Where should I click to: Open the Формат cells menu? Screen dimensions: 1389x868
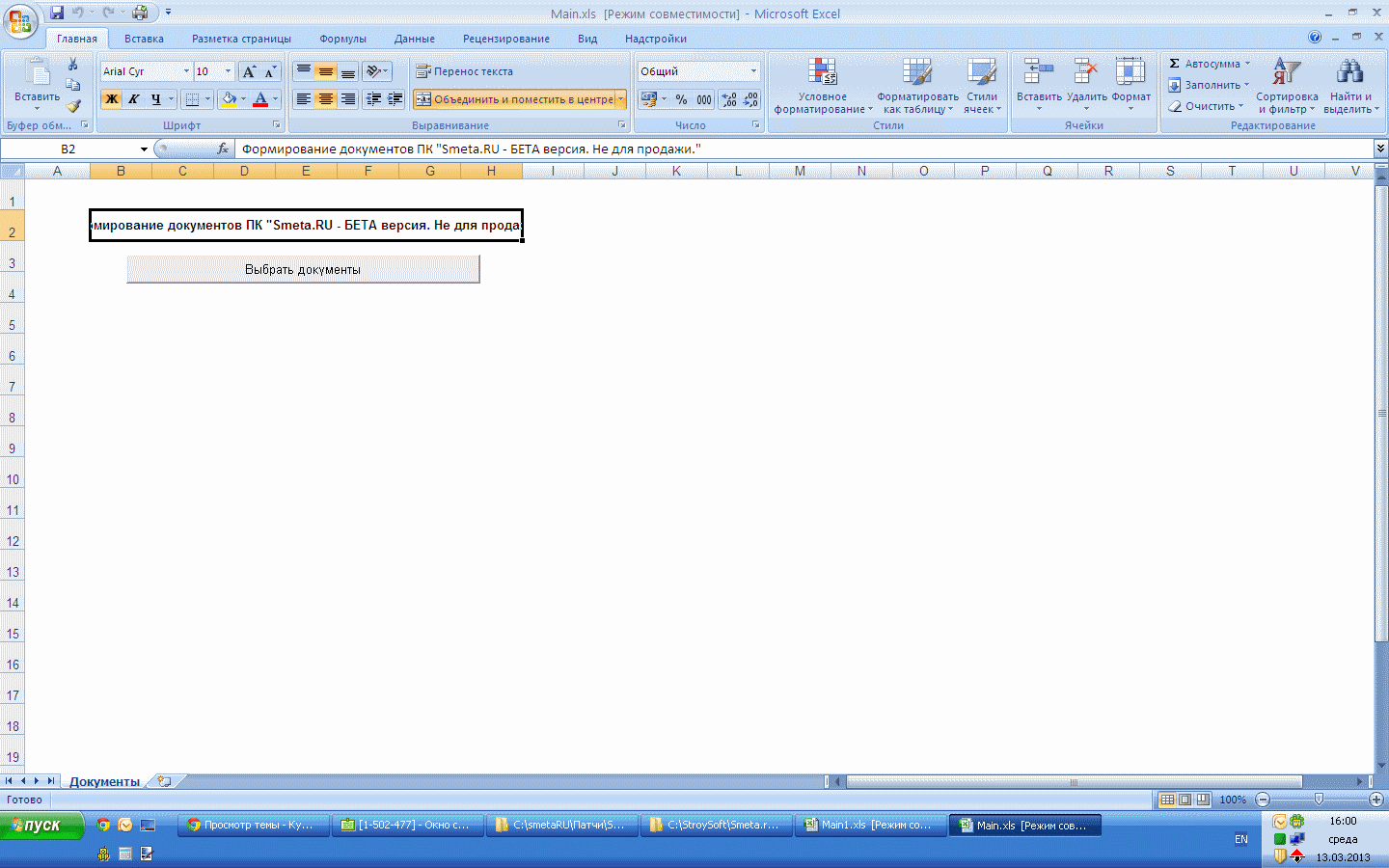click(1130, 86)
